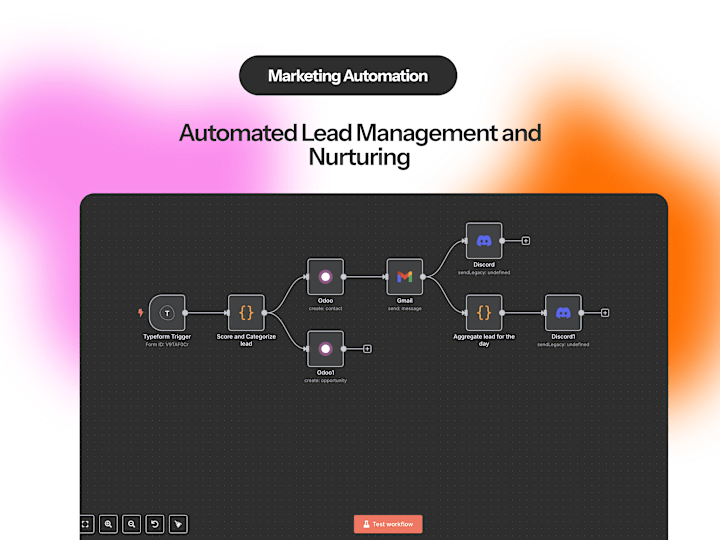Open the Odoo create contact node
This screenshot has height=540, width=720.
[x=326, y=276]
